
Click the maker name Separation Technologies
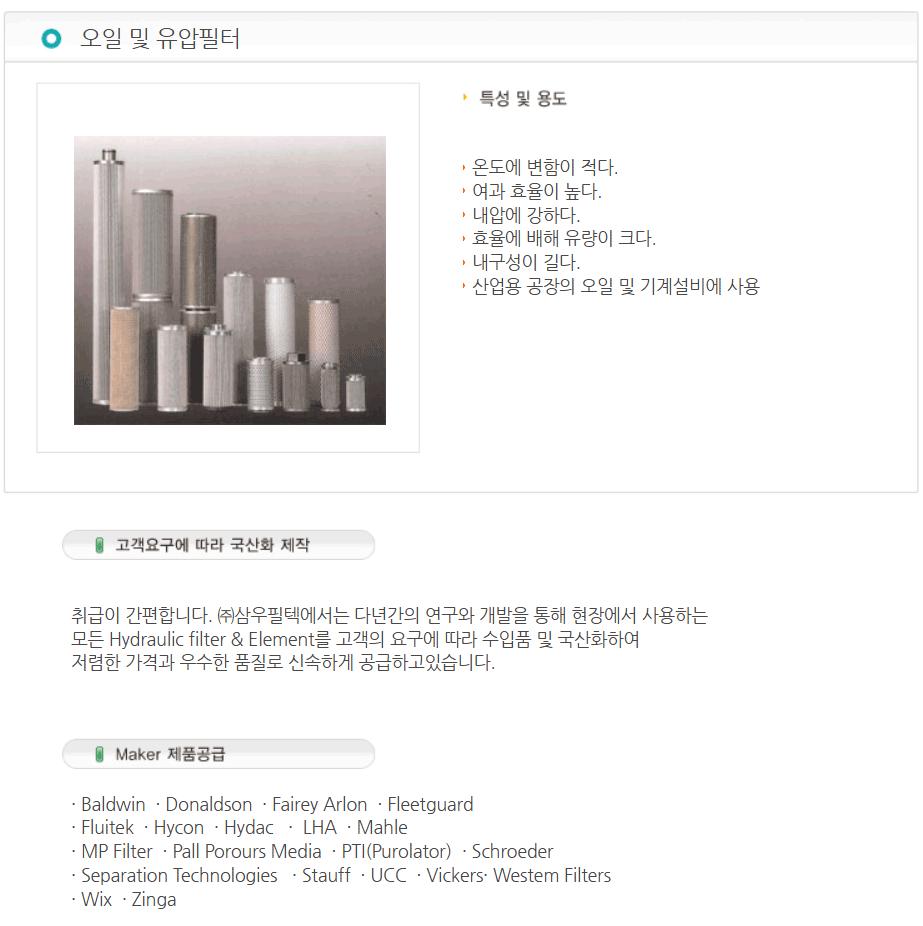pyautogui.click(x=180, y=875)
